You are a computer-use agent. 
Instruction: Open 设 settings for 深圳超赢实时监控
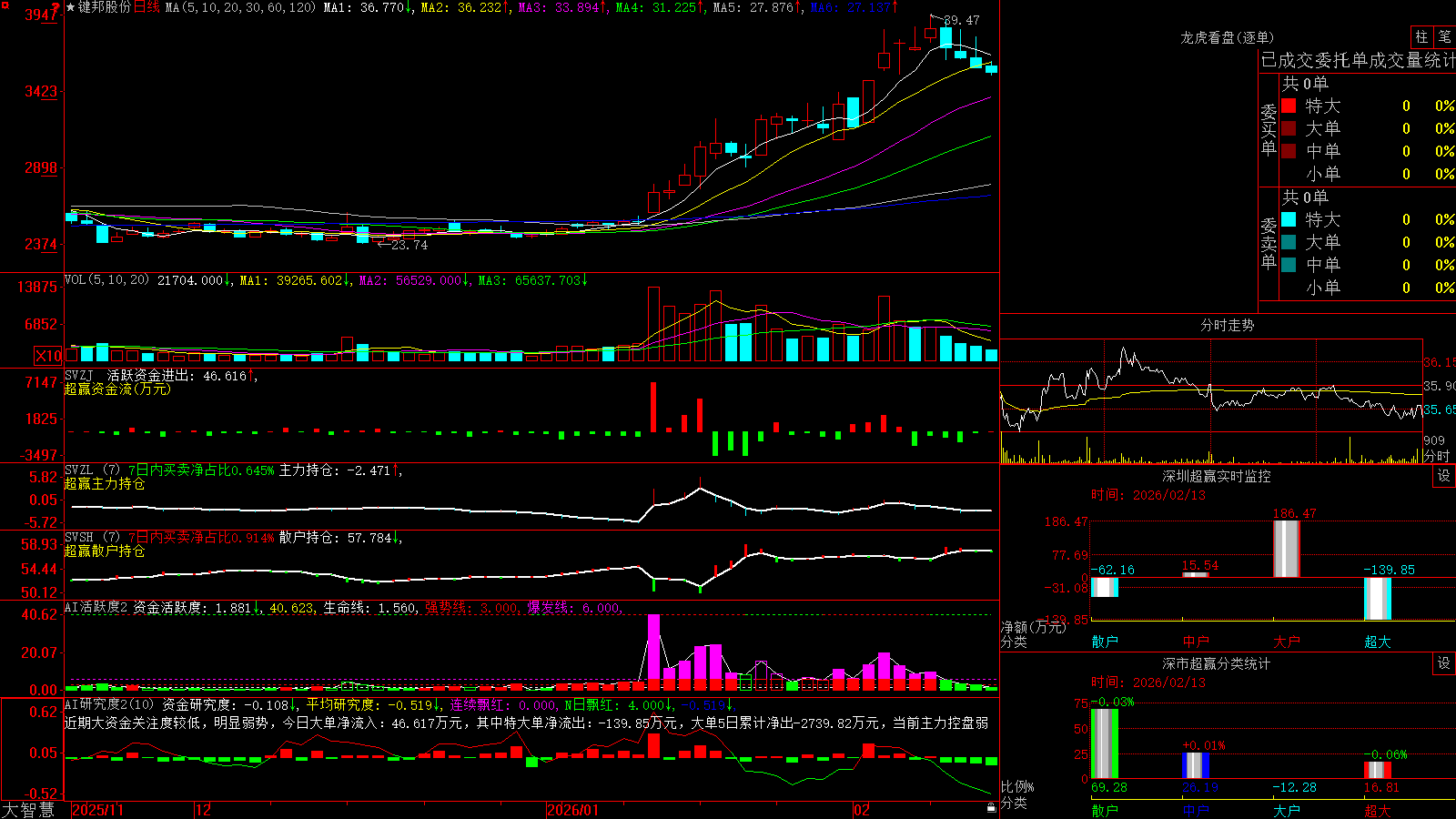coord(1444,476)
